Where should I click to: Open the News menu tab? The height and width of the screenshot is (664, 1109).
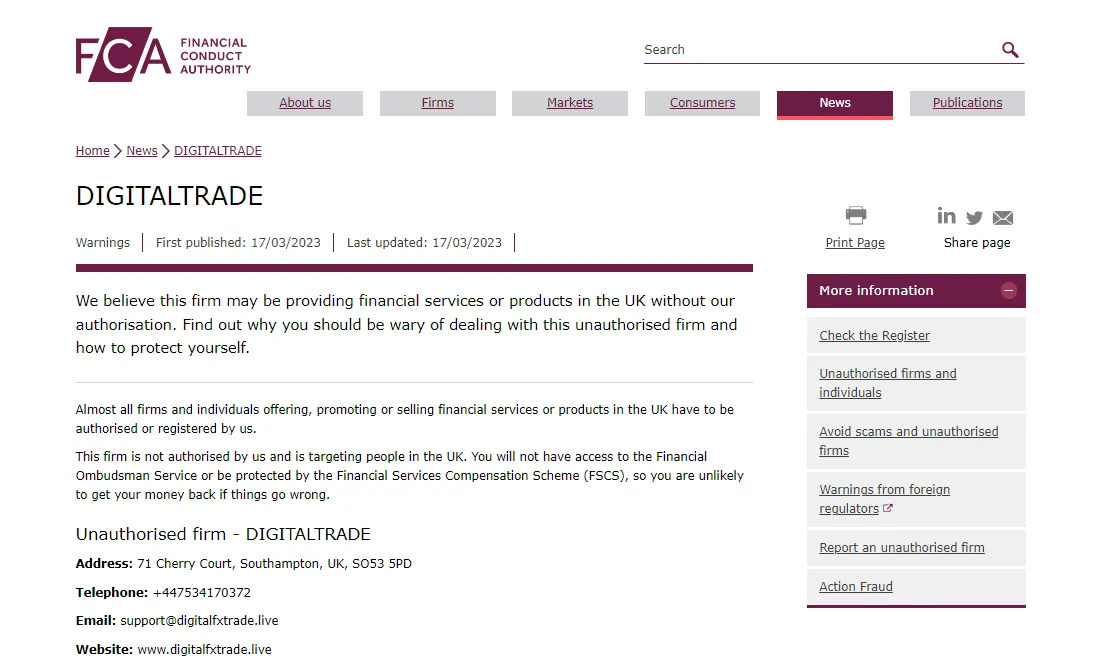click(835, 104)
